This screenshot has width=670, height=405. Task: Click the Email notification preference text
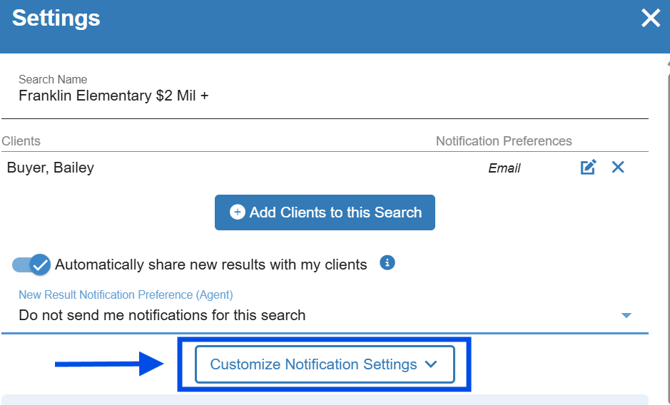[x=504, y=168]
